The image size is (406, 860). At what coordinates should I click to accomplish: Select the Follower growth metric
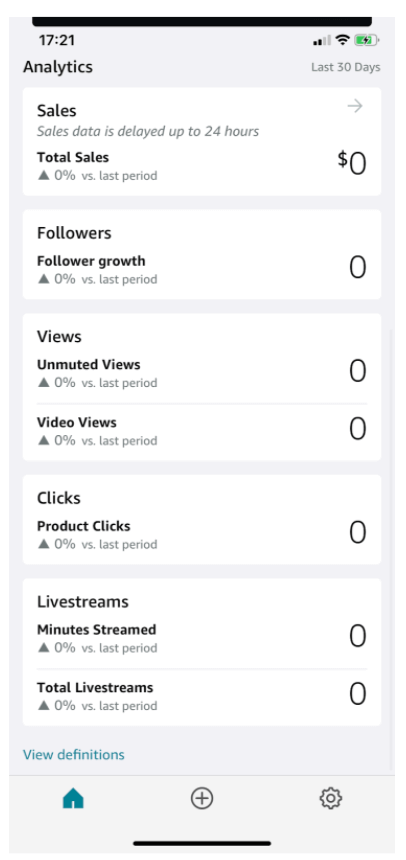point(202,269)
